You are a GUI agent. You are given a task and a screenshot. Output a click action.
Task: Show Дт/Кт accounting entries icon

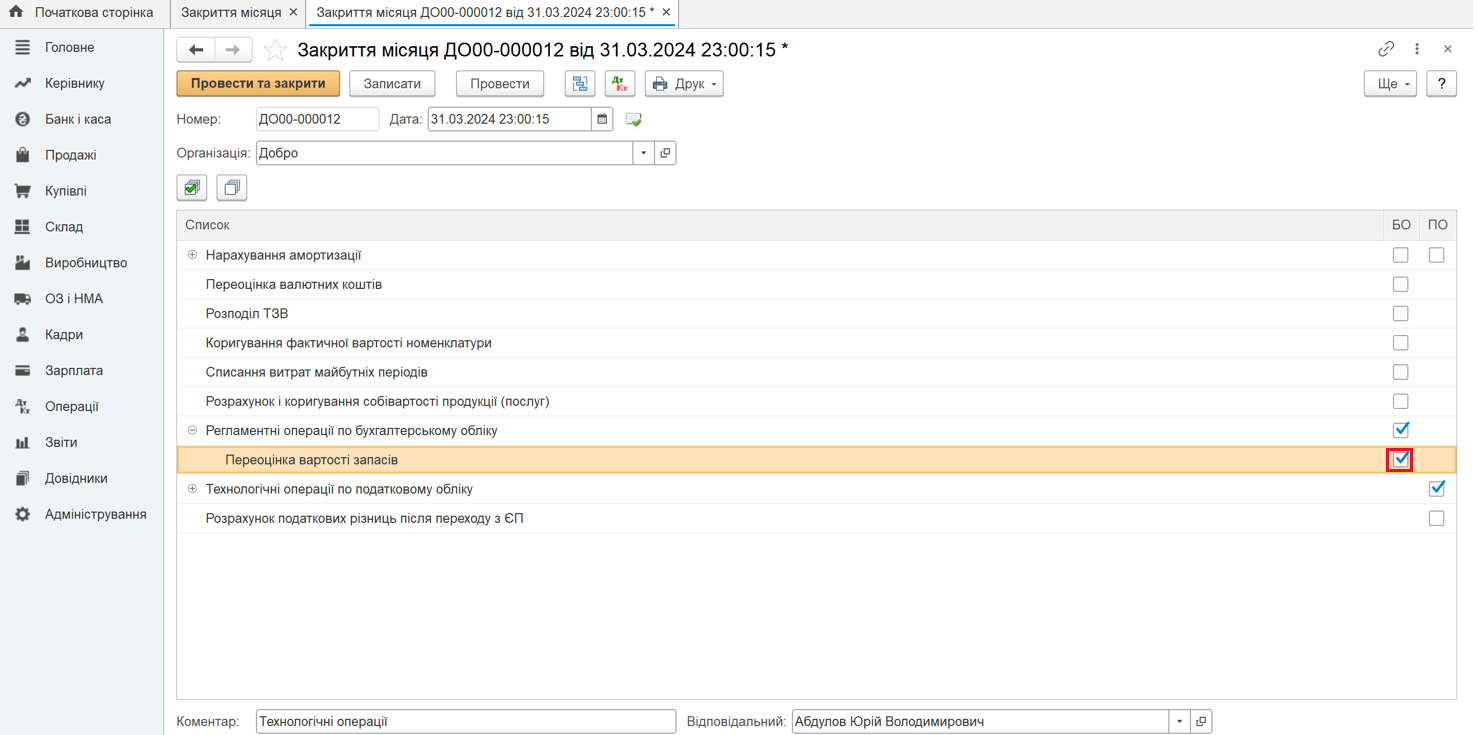point(620,84)
